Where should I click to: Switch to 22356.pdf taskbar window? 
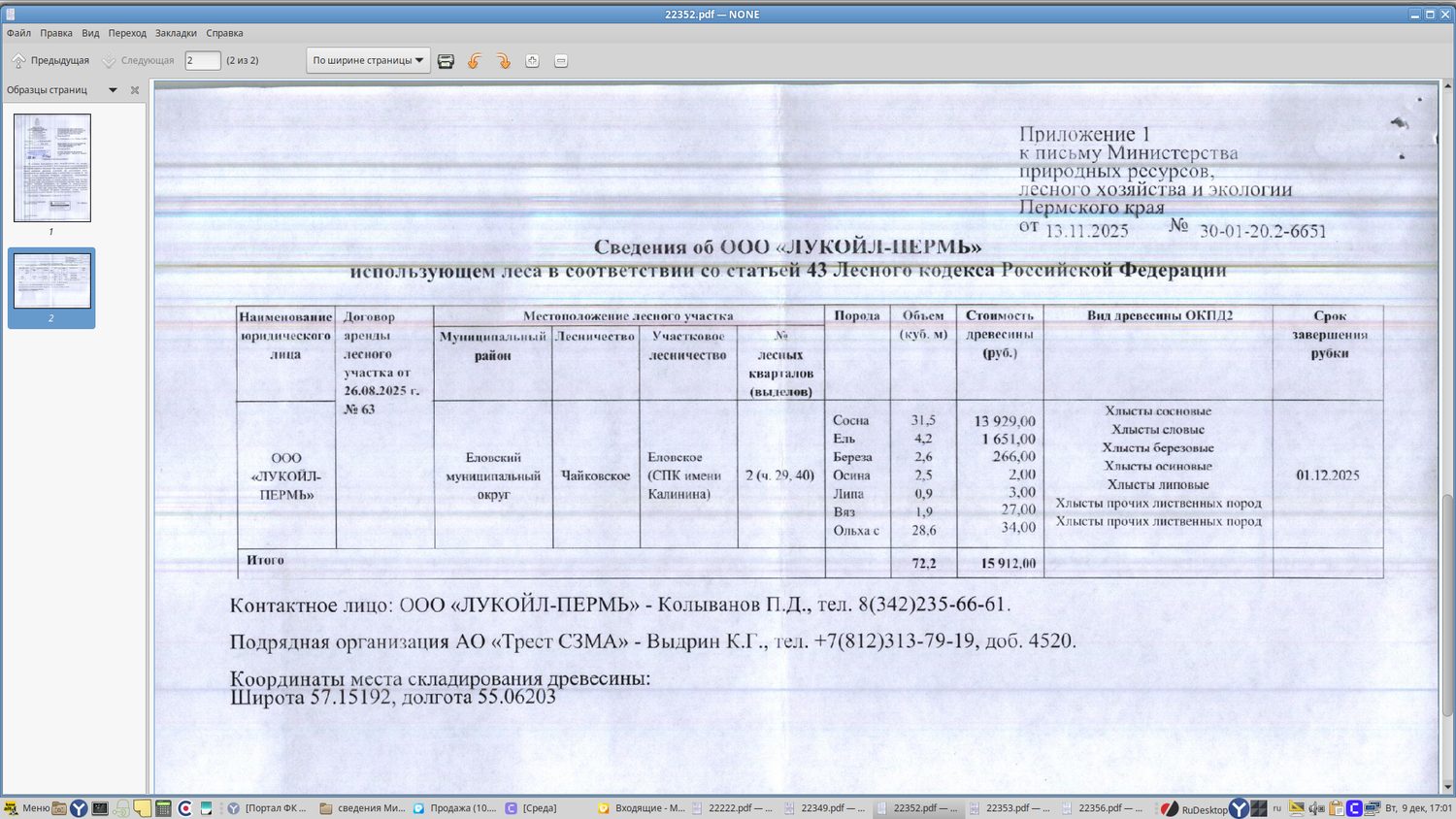pos(1103,808)
